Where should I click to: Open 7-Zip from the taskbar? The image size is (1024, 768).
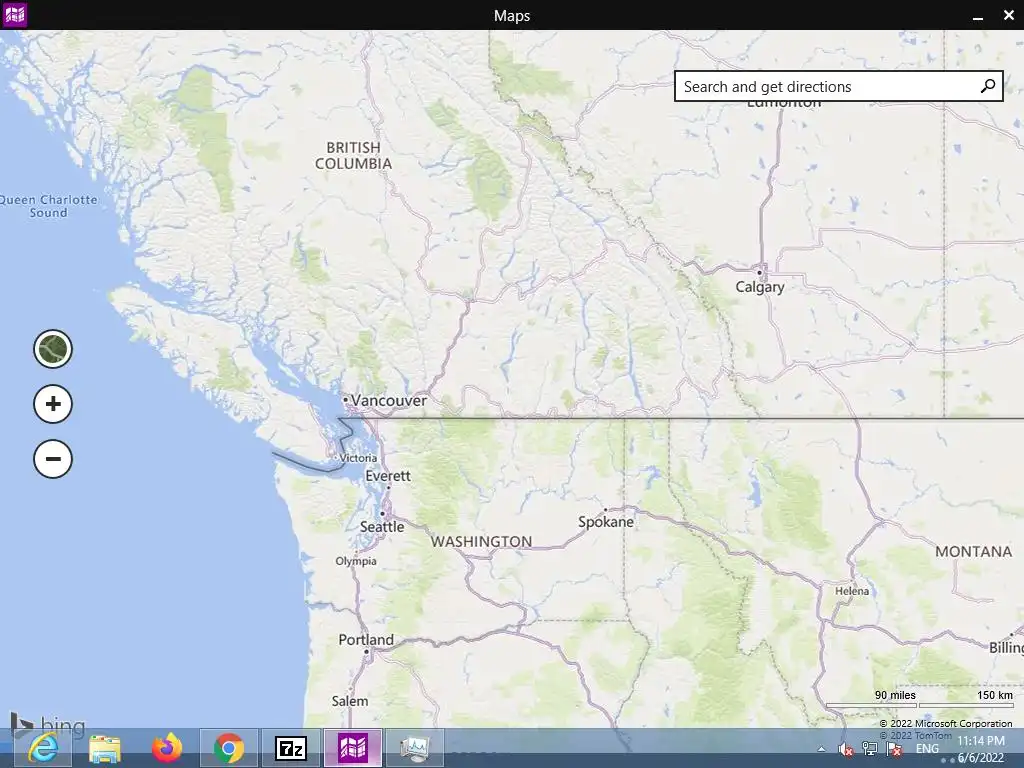291,748
